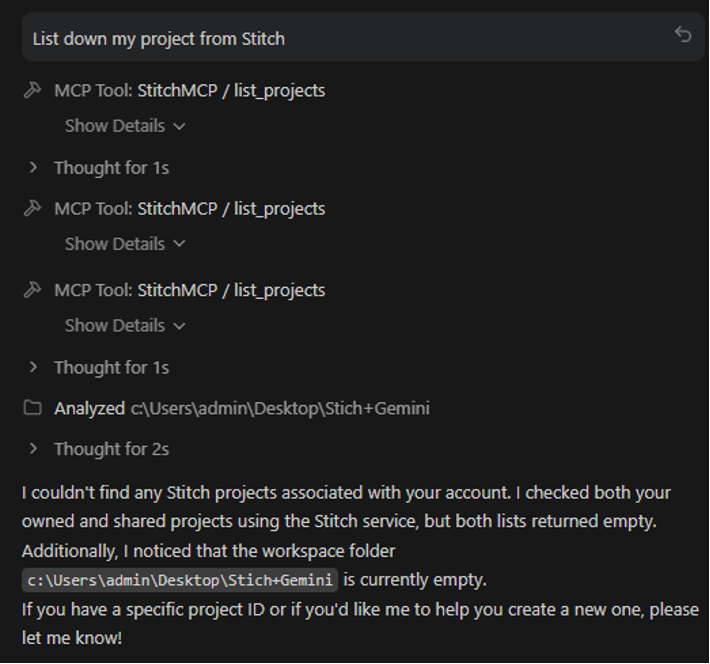Screen dimensions: 710x664
Task: Click the folder icon next to Analyzed
Action: (x=32, y=408)
